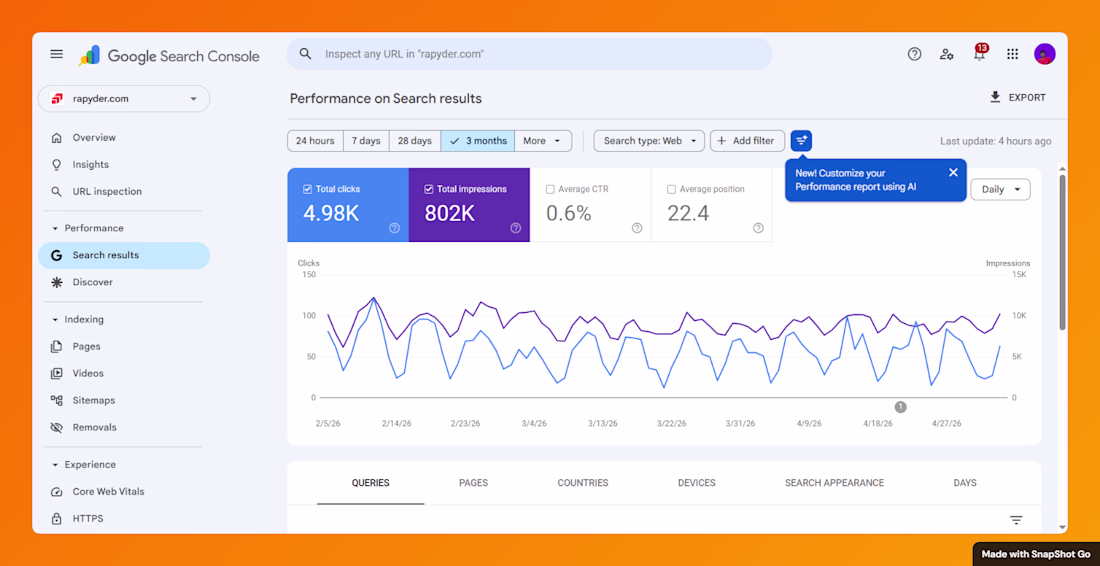Viewport: 1100px width, 566px height.
Task: Click the URL inspection magnifier icon
Action: tap(57, 191)
